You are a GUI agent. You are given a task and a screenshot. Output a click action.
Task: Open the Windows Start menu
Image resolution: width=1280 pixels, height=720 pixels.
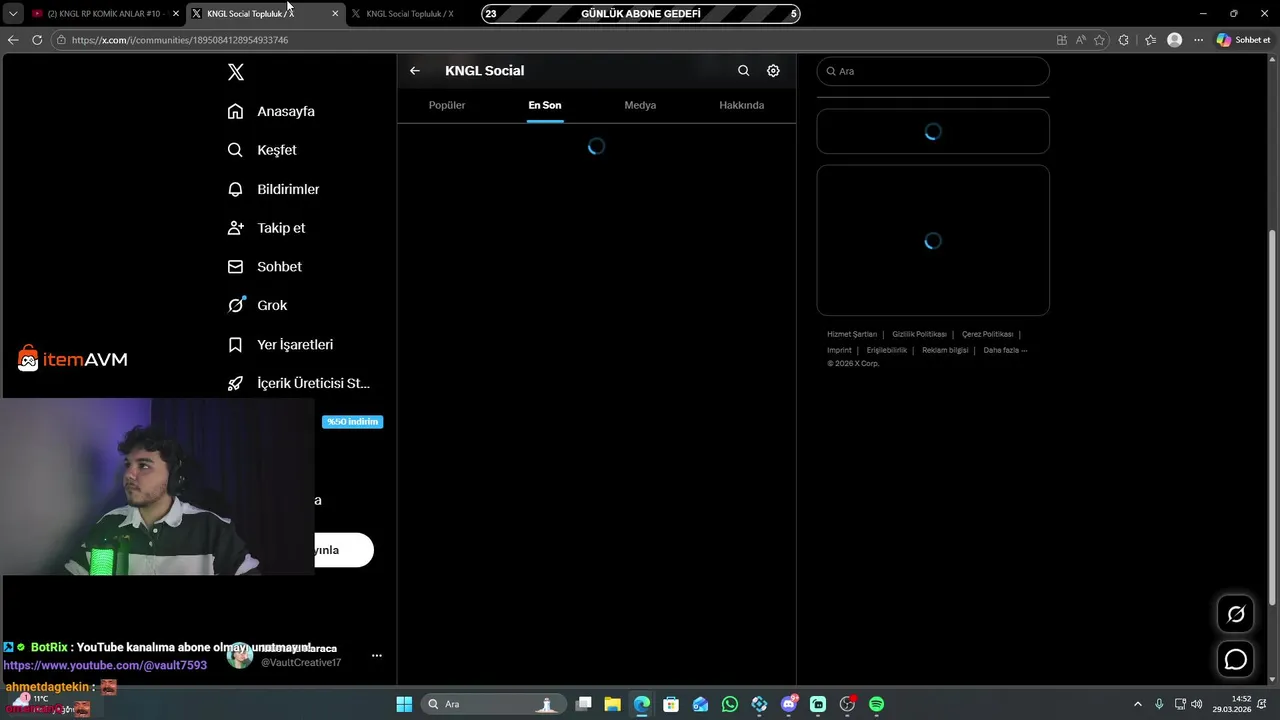(404, 704)
